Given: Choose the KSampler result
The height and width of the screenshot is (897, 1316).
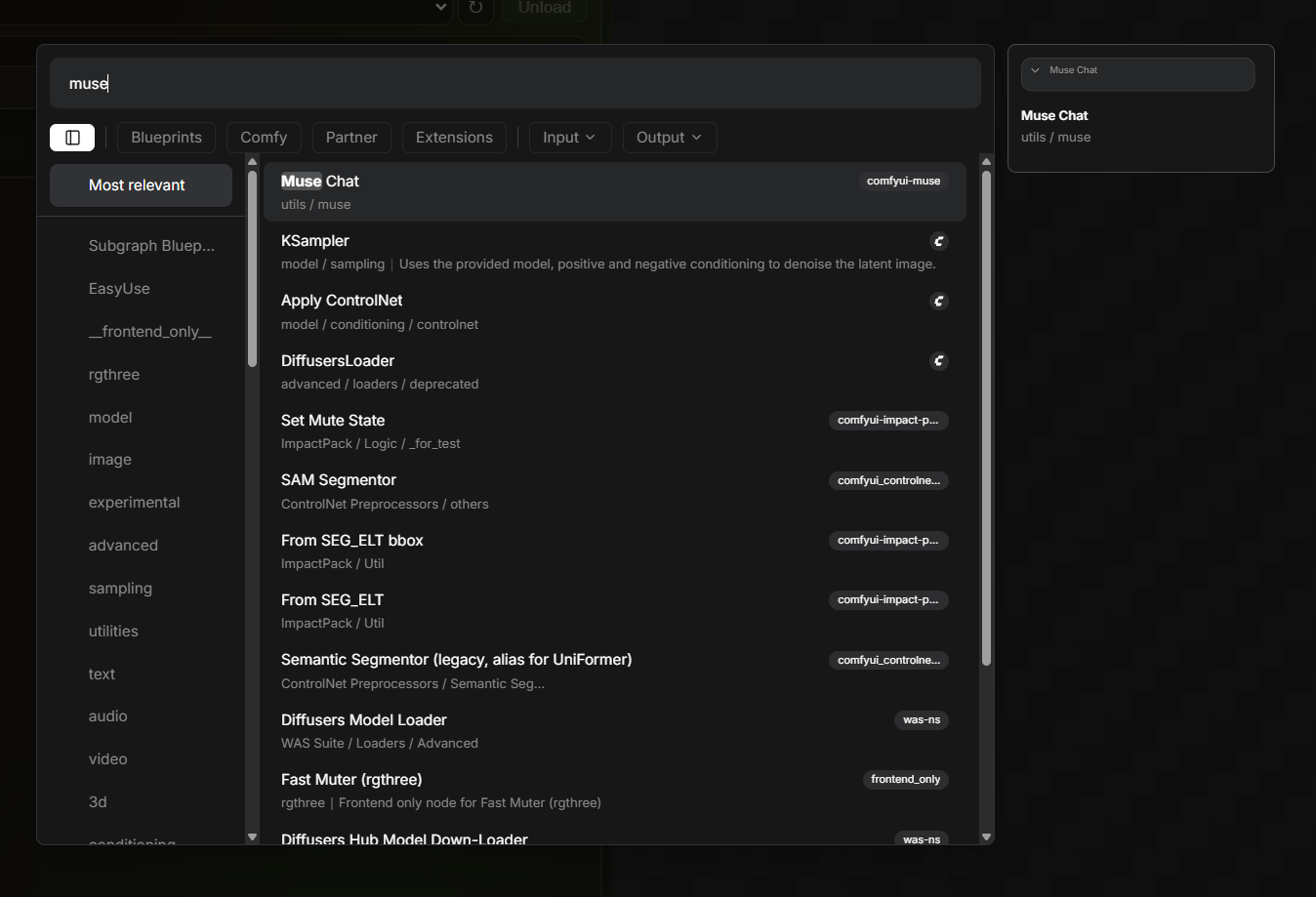Looking at the screenshot, I should pyautogui.click(x=615, y=252).
